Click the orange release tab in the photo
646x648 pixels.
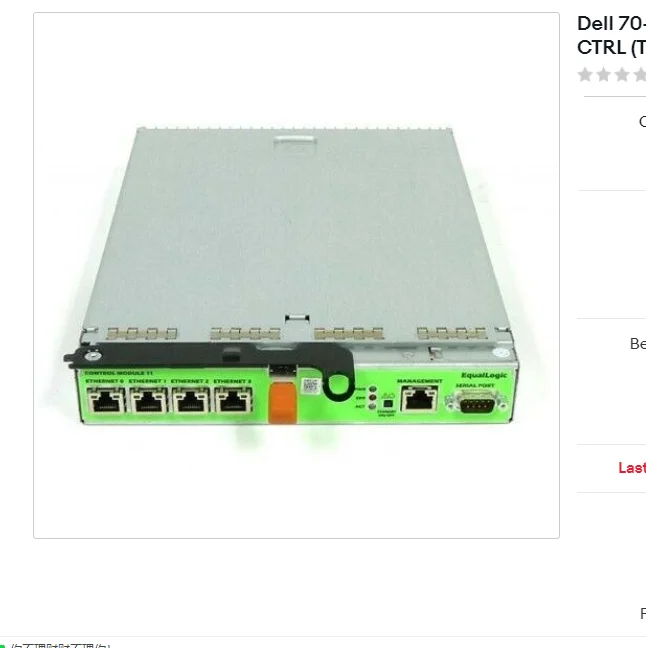point(282,403)
